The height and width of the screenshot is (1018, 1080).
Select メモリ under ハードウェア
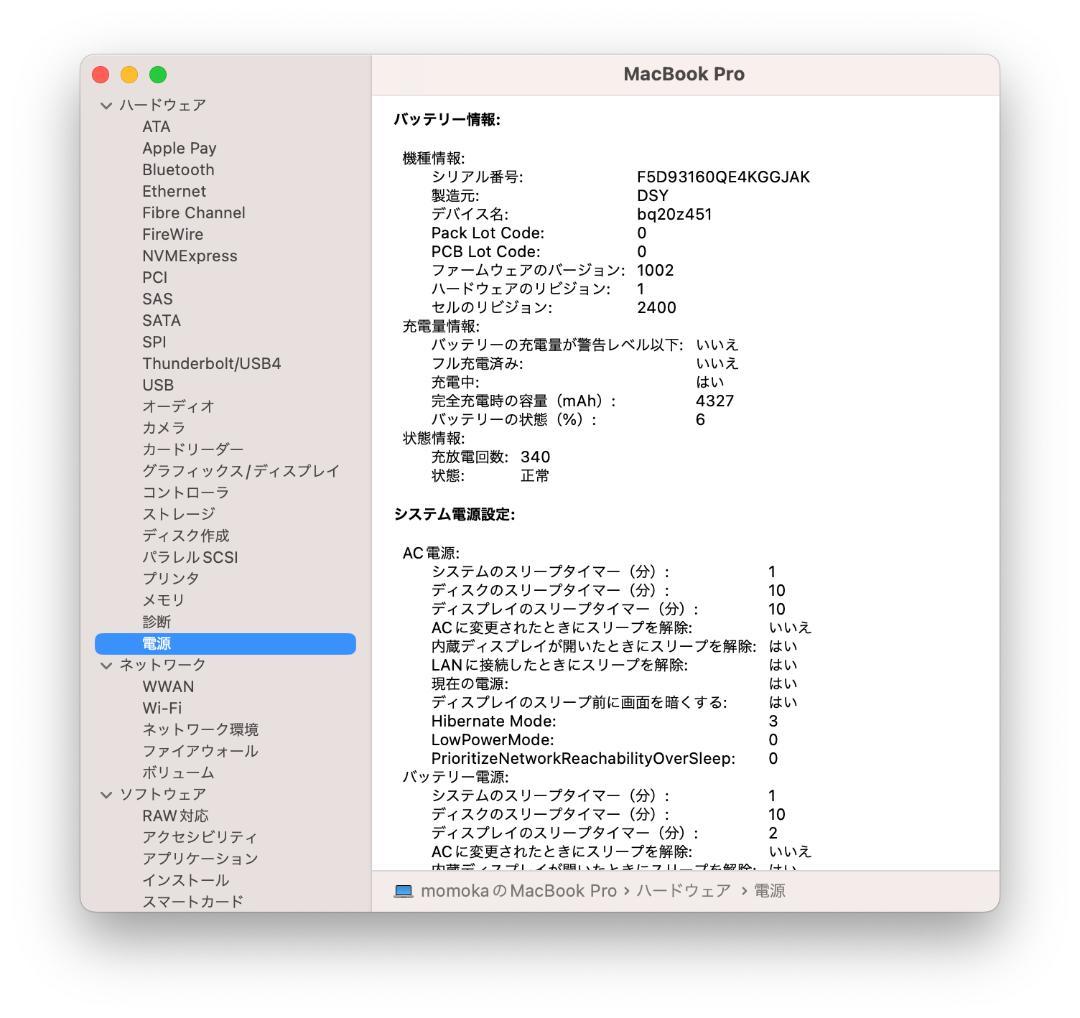point(164,599)
